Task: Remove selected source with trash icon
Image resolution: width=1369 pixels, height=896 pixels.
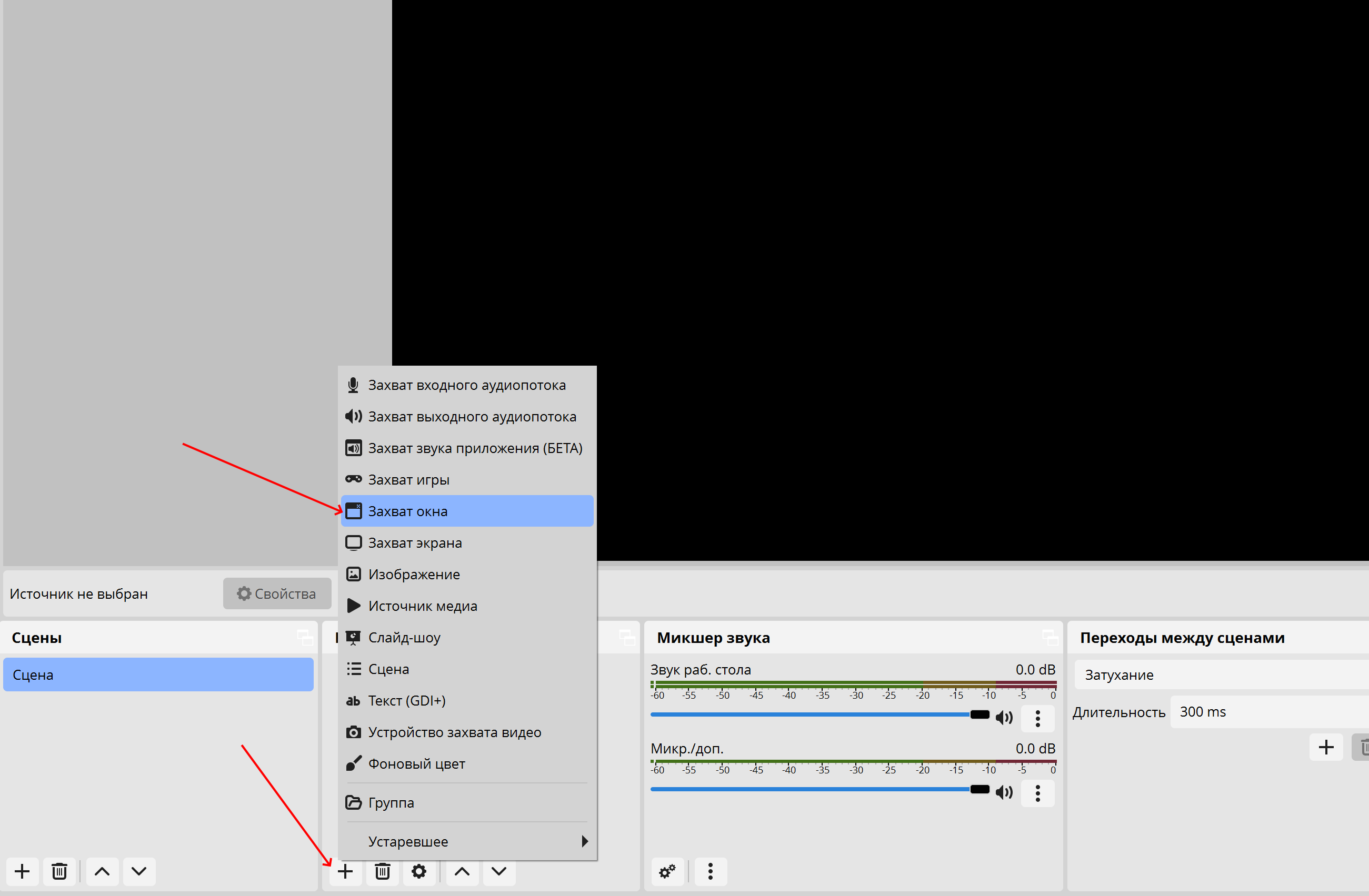Action: point(383,871)
